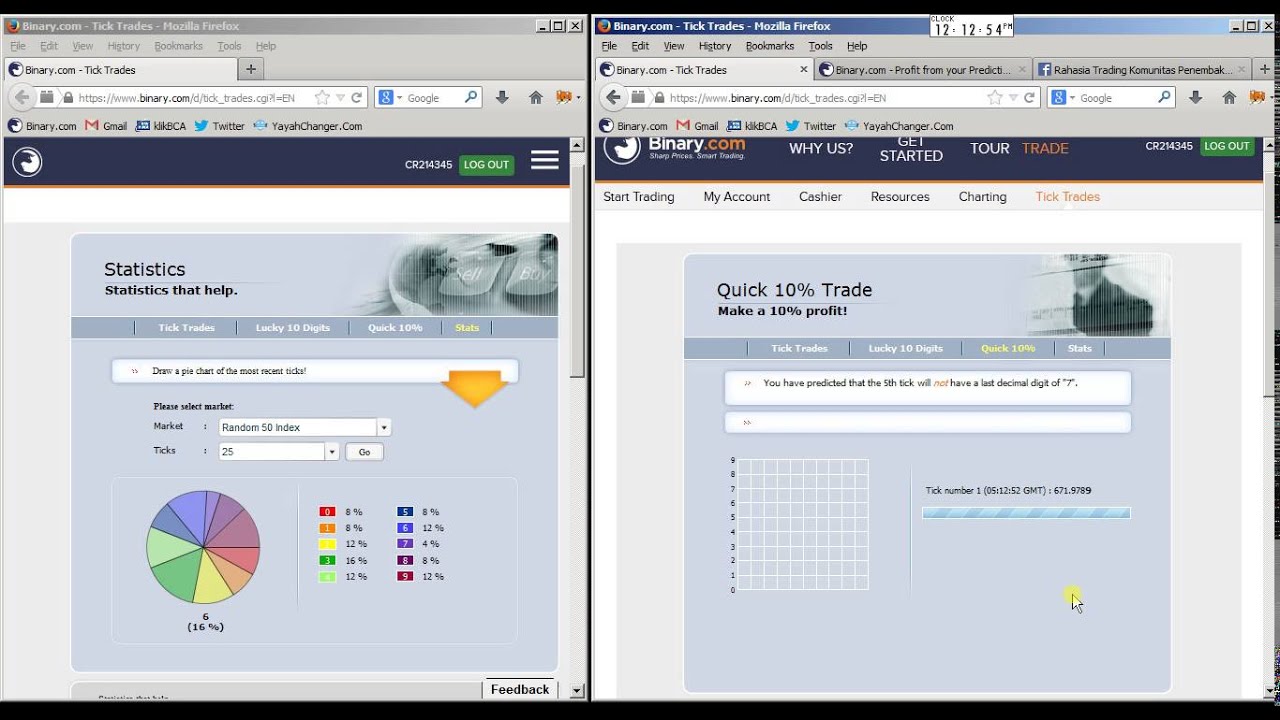Open new tab in right Firefox window
Image resolution: width=1280 pixels, height=720 pixels.
coord(1266,69)
